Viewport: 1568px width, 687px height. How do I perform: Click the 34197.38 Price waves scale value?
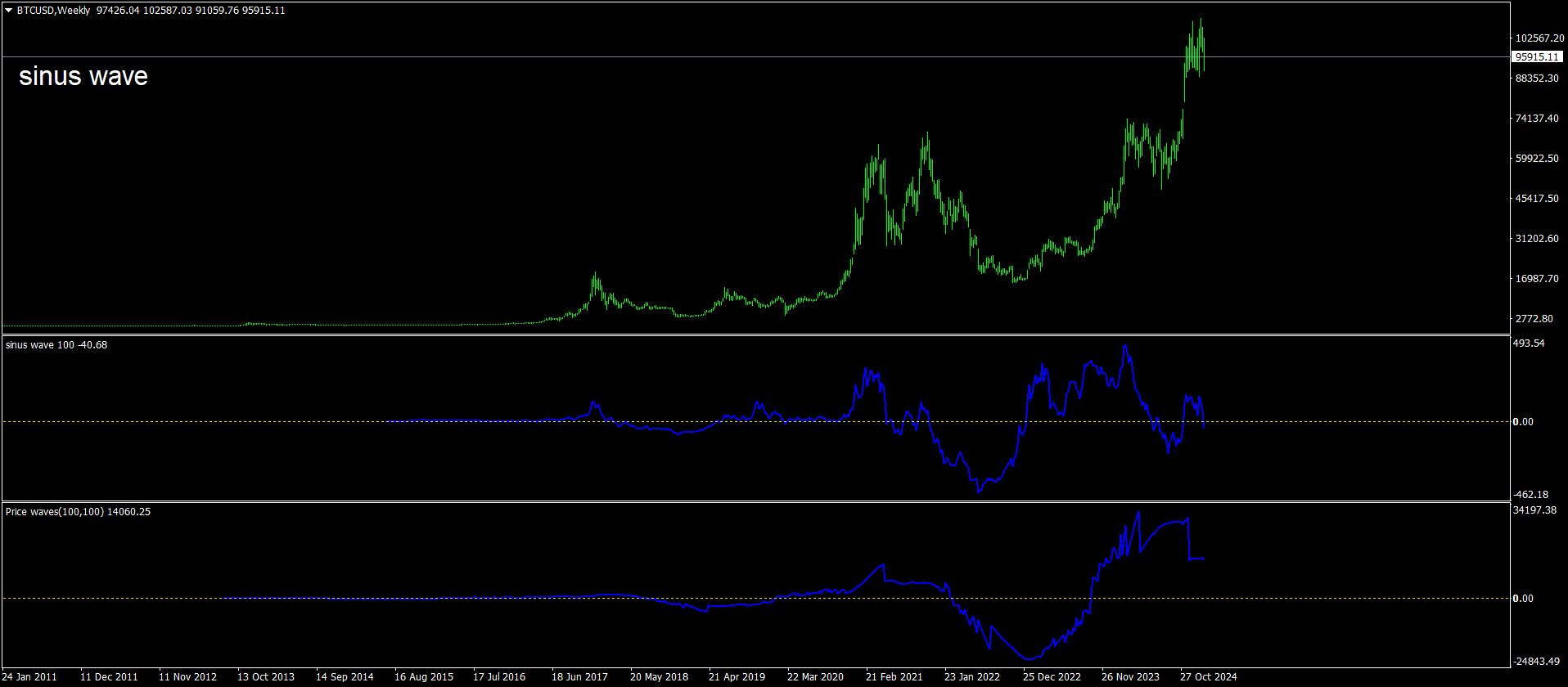tap(1534, 510)
